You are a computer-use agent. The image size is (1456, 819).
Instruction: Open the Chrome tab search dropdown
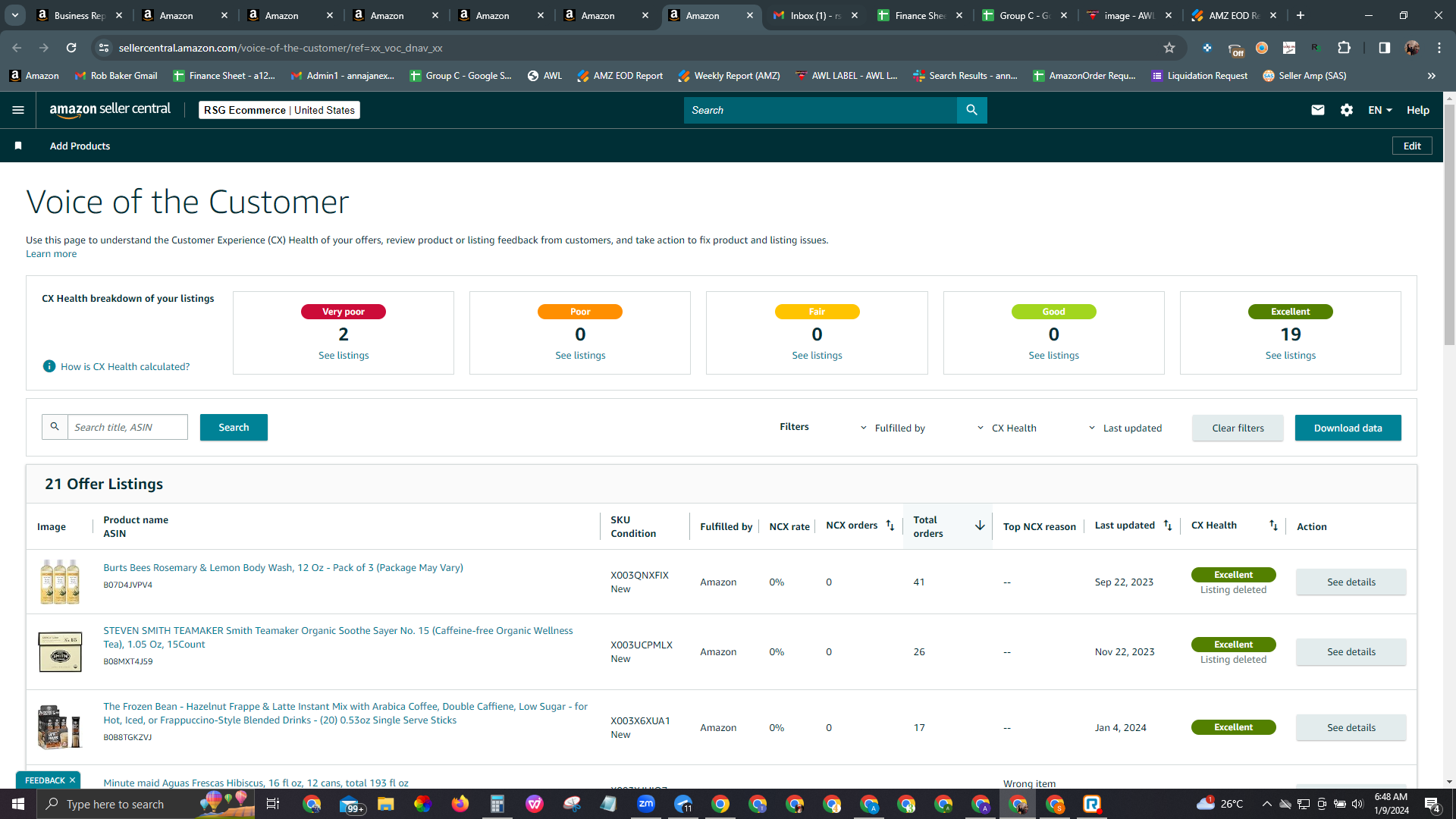coord(15,15)
